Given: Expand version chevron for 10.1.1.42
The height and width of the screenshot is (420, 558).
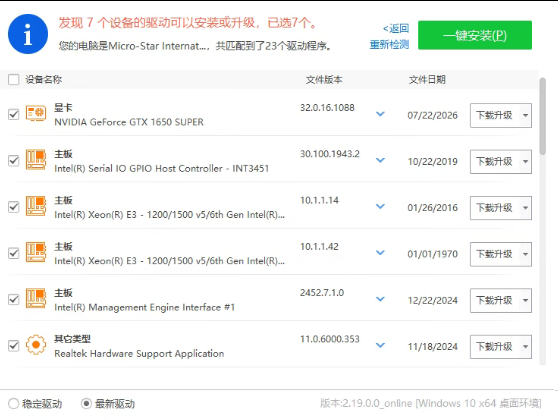Looking at the screenshot, I should [380, 253].
